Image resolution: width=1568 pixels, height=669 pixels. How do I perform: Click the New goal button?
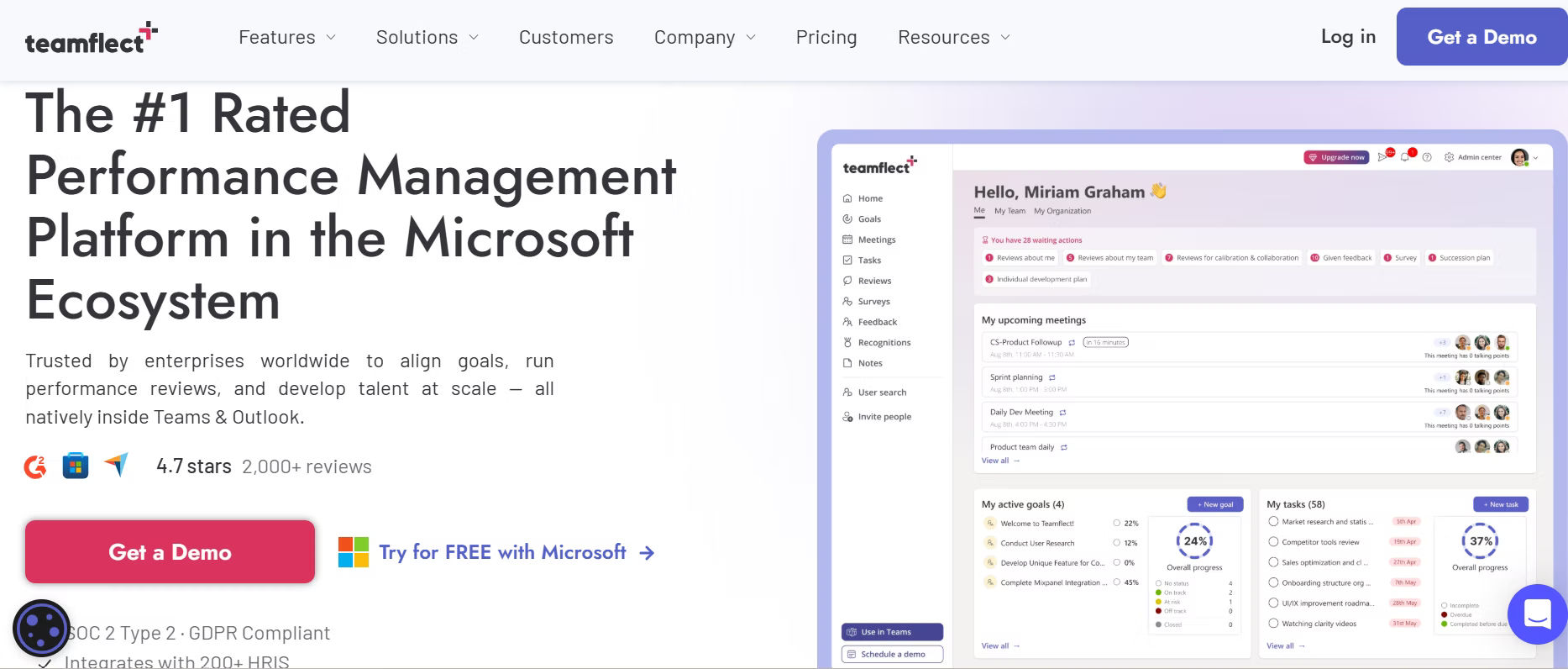(1214, 504)
